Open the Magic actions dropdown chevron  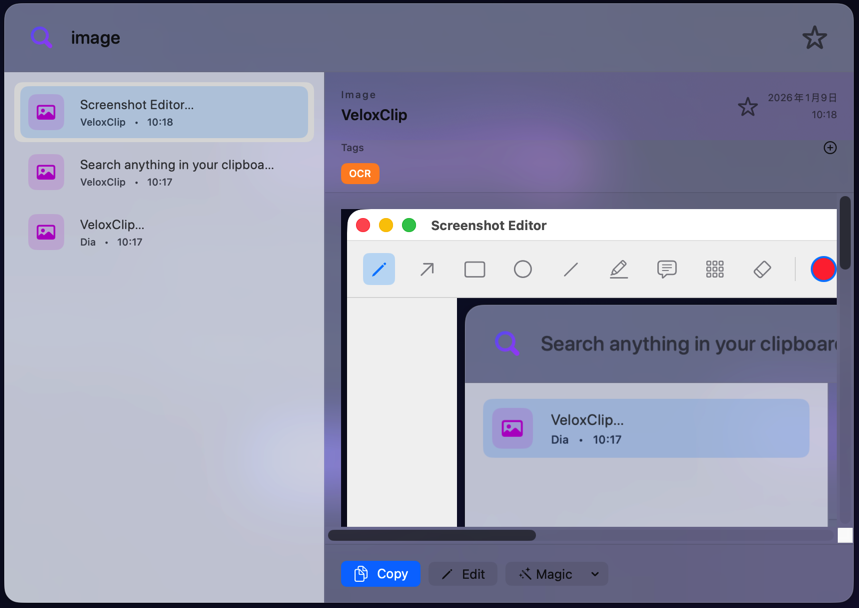coord(595,574)
